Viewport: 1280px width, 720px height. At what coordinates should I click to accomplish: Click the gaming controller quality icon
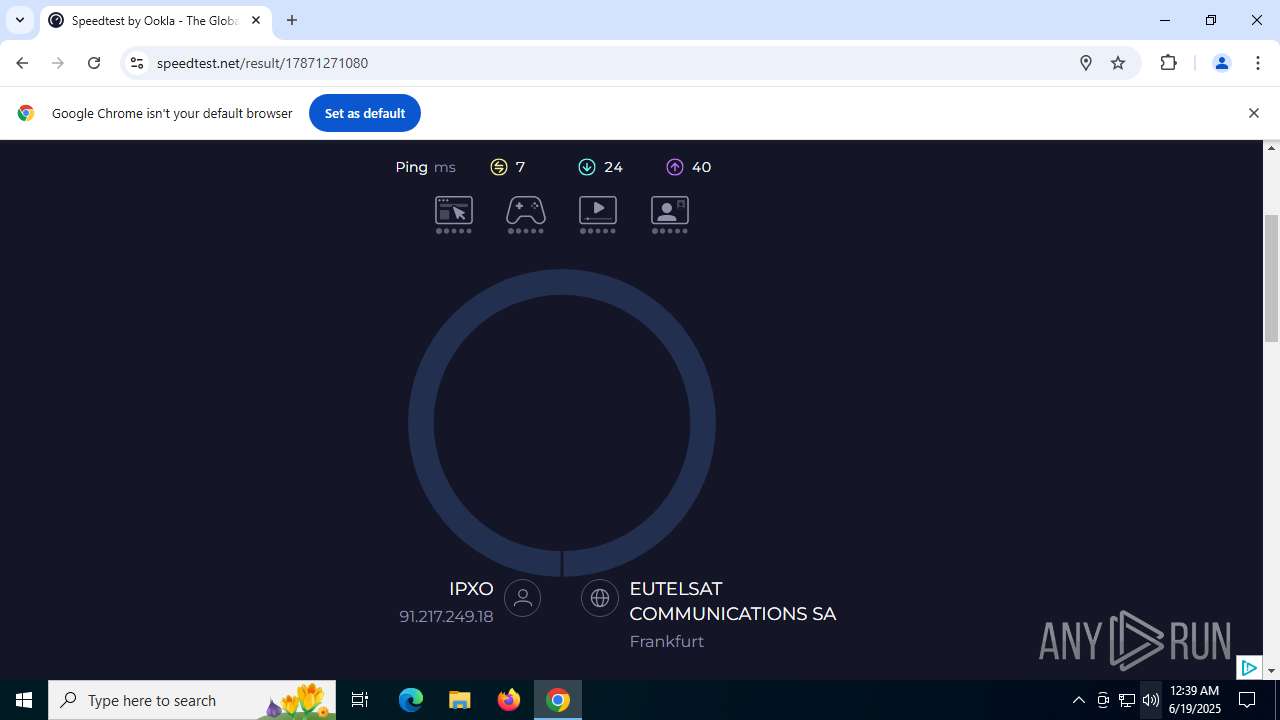(x=526, y=214)
